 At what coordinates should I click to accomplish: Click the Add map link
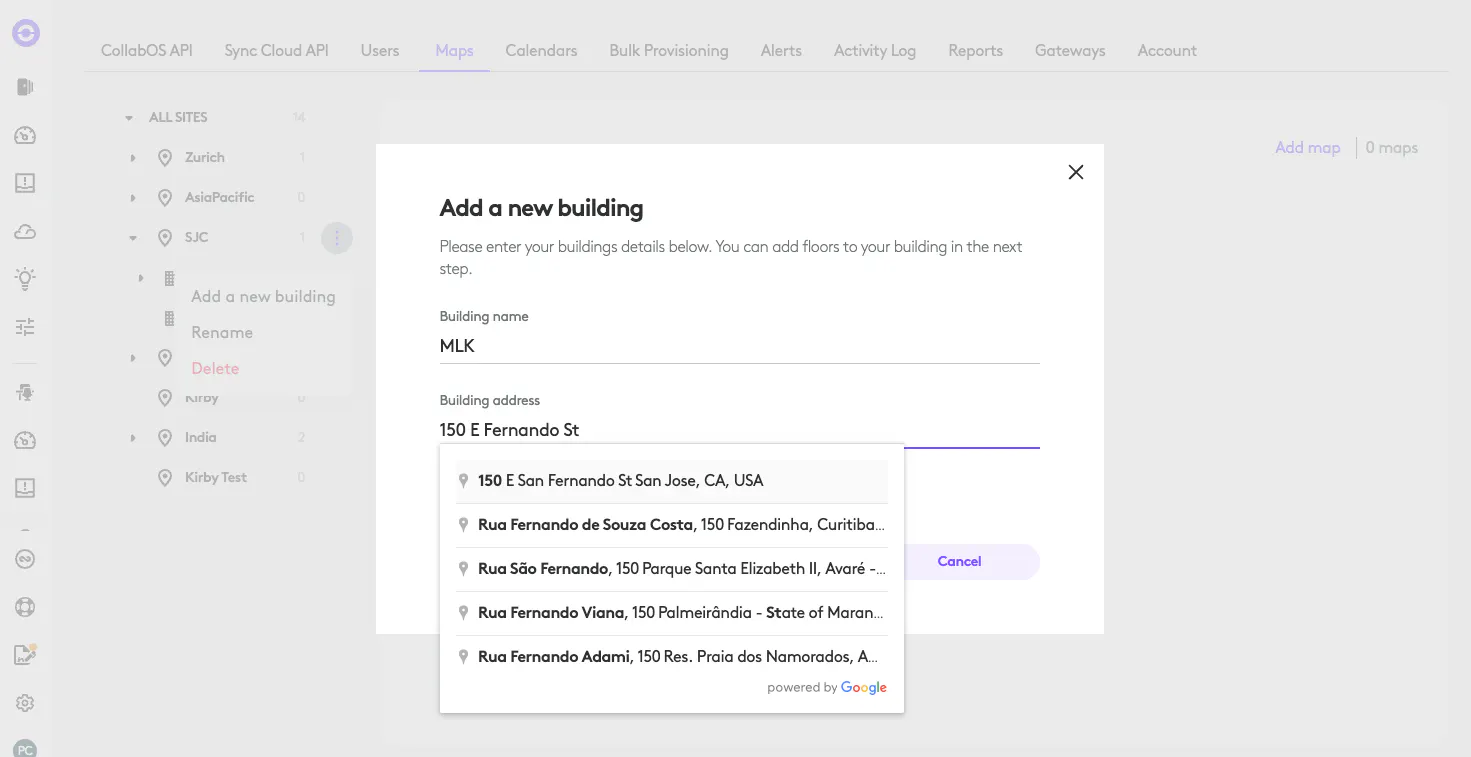(x=1307, y=148)
